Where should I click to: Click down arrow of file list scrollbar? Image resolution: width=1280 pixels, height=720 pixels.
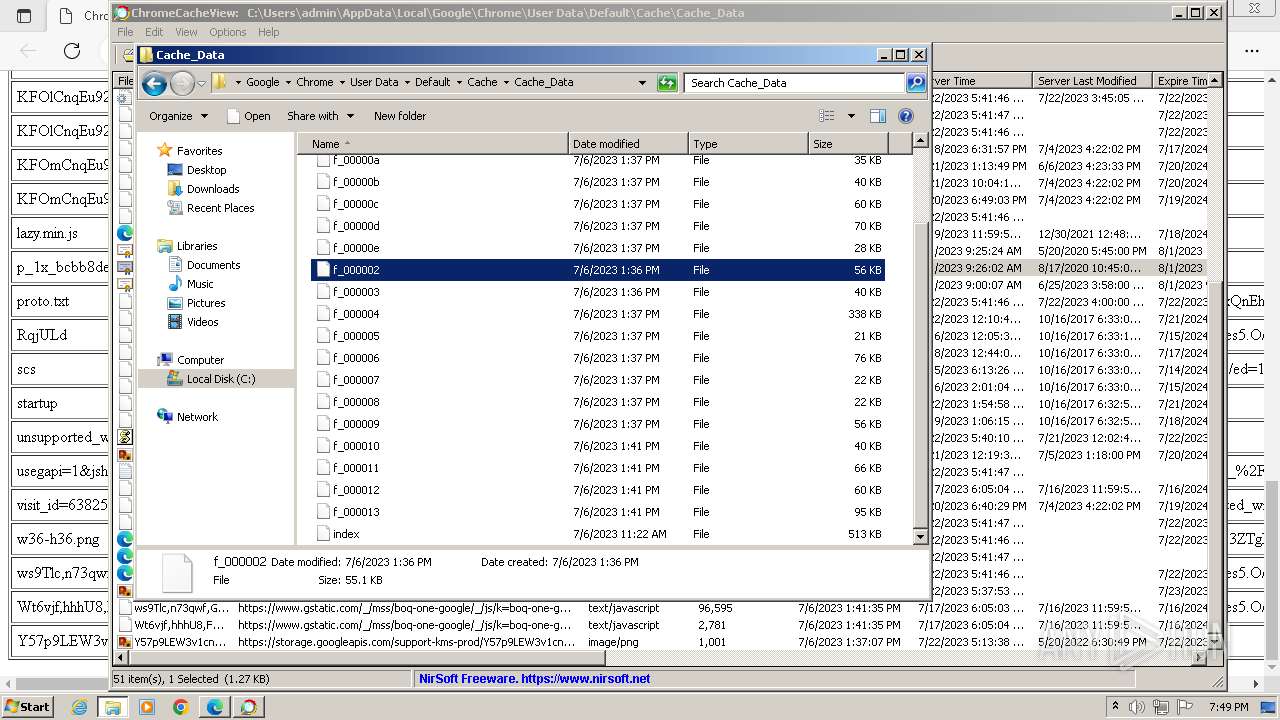point(920,536)
